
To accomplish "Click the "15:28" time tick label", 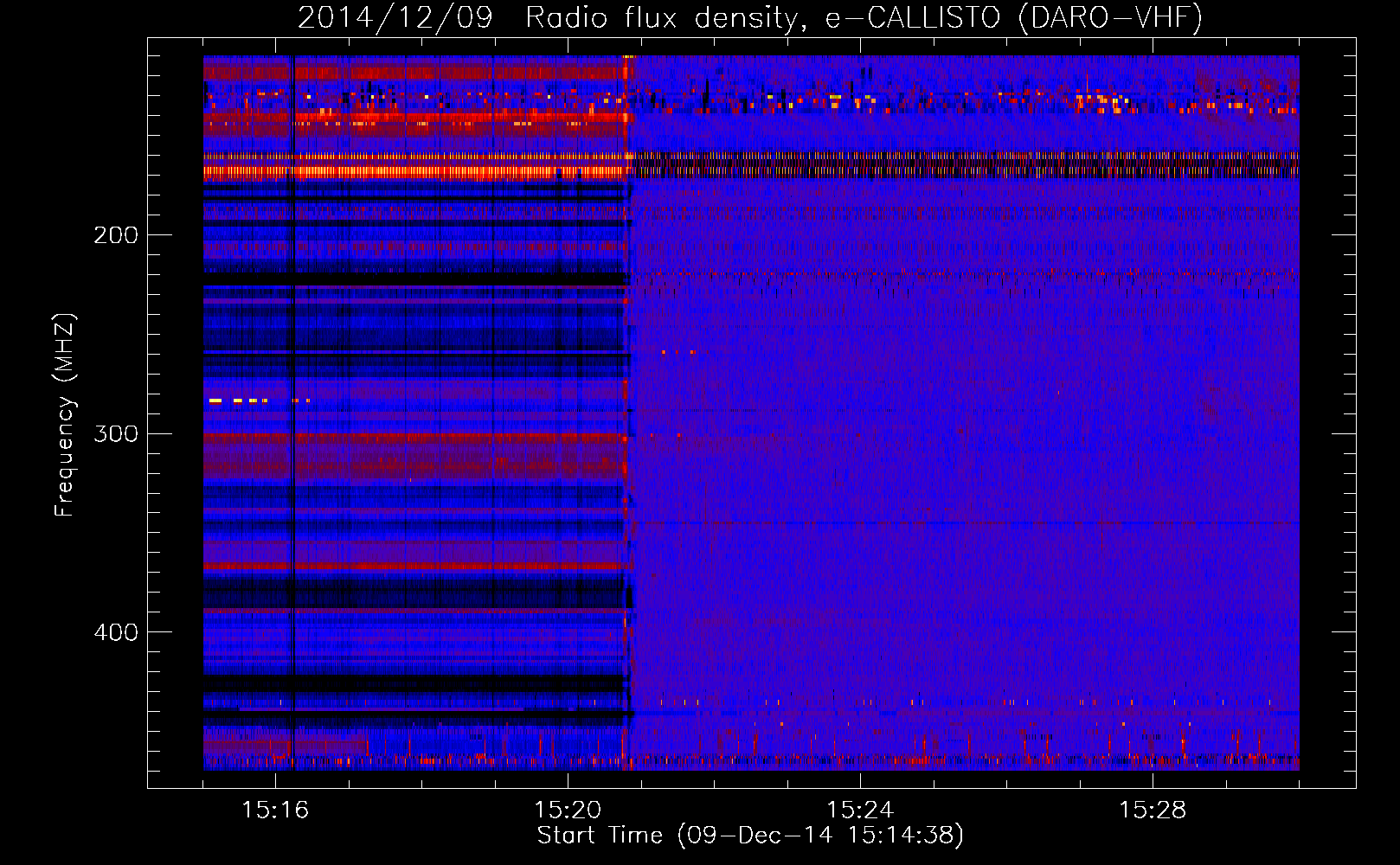I will 1153,810.
